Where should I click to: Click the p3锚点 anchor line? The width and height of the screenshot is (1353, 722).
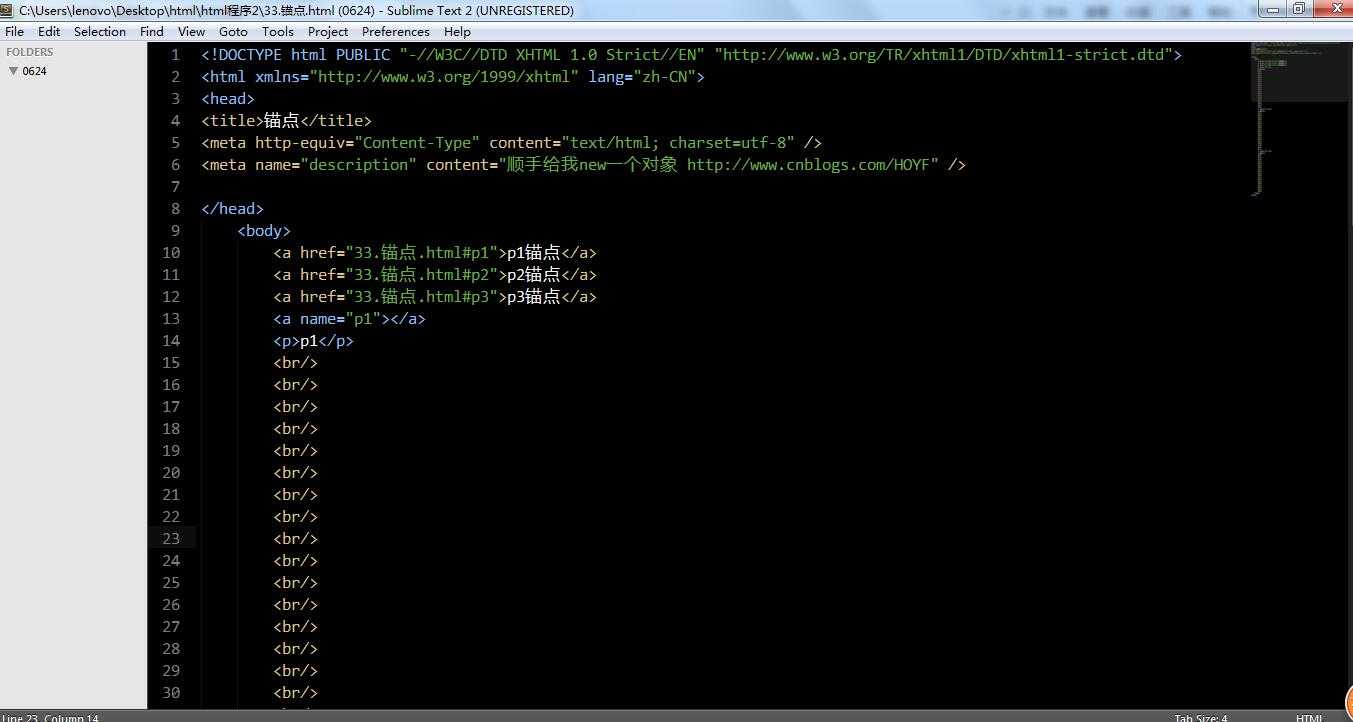(x=435, y=297)
